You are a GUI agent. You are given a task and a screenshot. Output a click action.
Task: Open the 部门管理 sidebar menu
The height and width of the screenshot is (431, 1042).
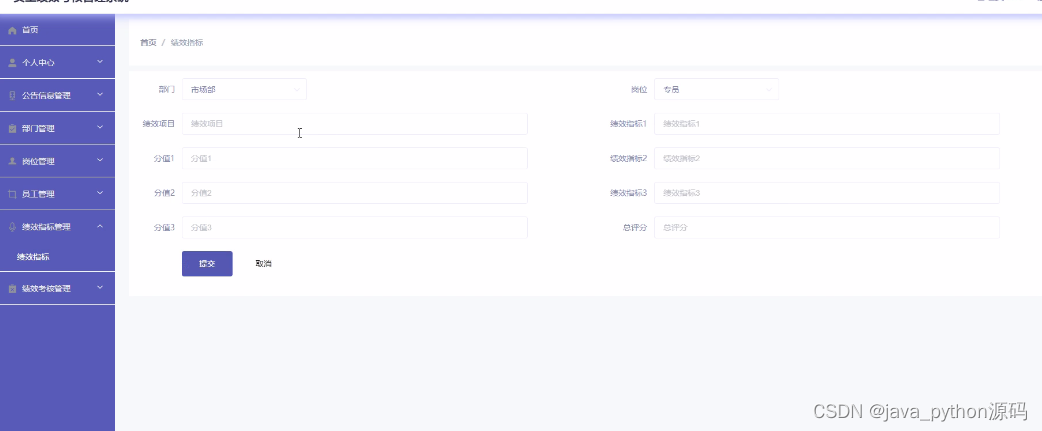57,128
